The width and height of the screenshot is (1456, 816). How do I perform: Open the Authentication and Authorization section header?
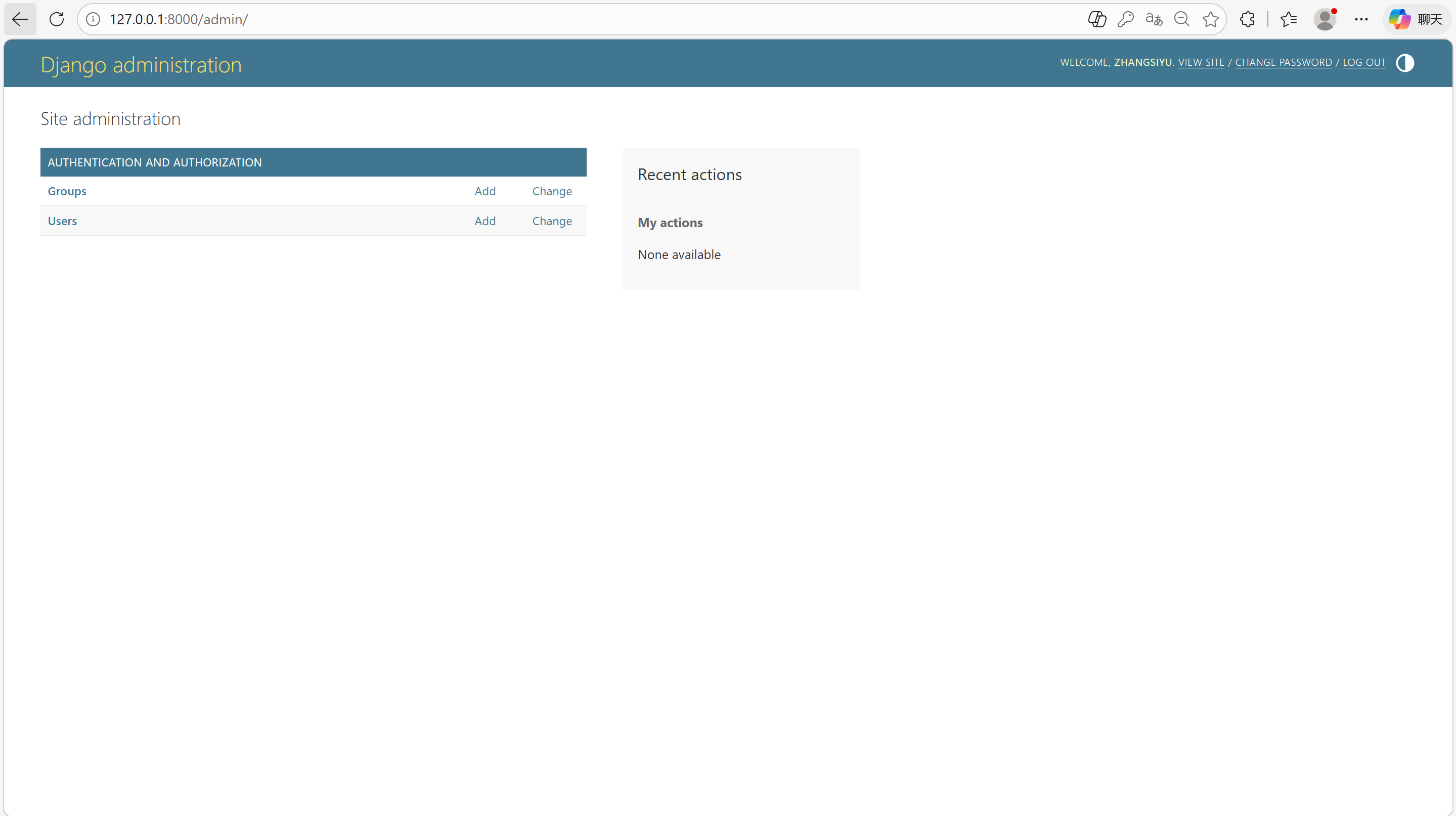pyautogui.click(x=154, y=162)
